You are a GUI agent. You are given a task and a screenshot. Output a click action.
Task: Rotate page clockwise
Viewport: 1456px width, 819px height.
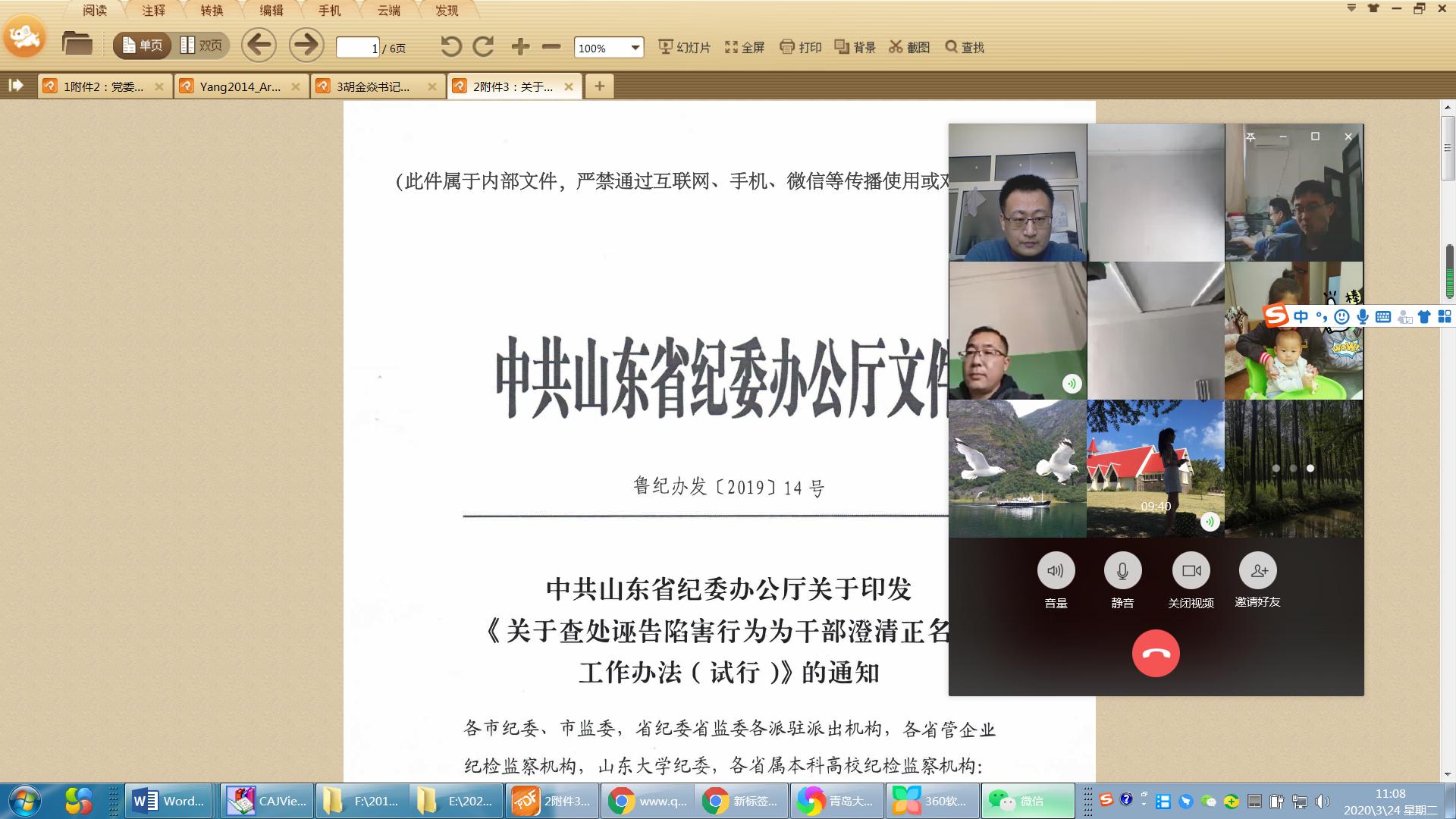tap(484, 47)
